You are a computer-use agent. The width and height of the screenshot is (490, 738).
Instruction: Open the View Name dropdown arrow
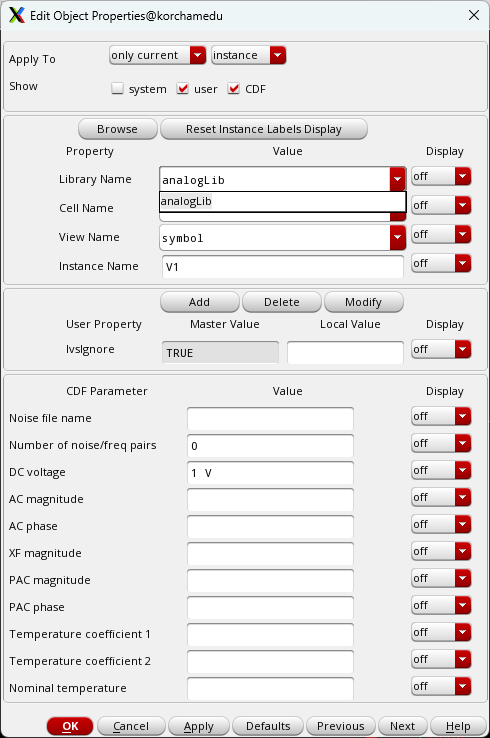(398, 238)
